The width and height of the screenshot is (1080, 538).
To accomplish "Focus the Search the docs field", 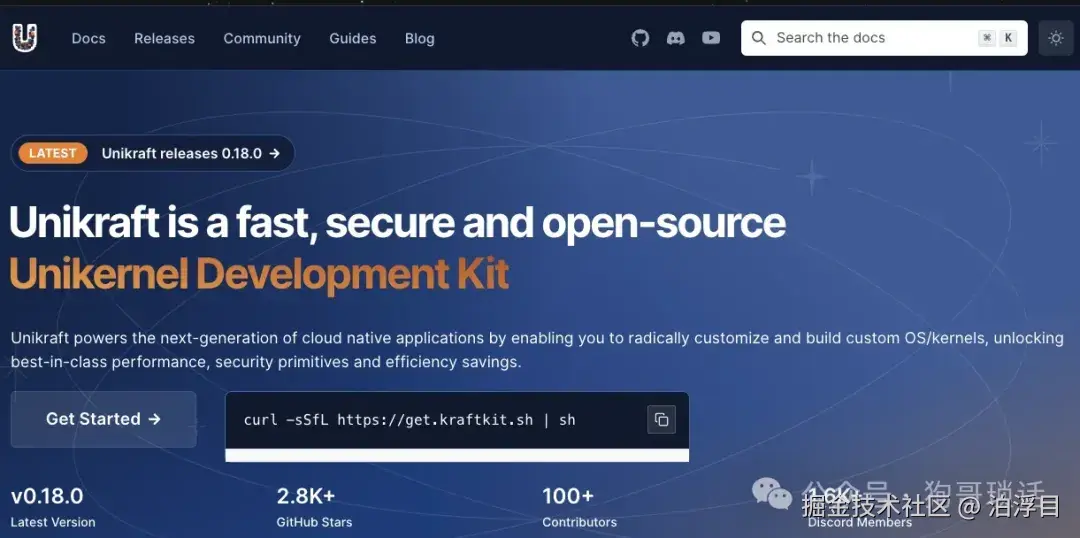I will 884,38.
